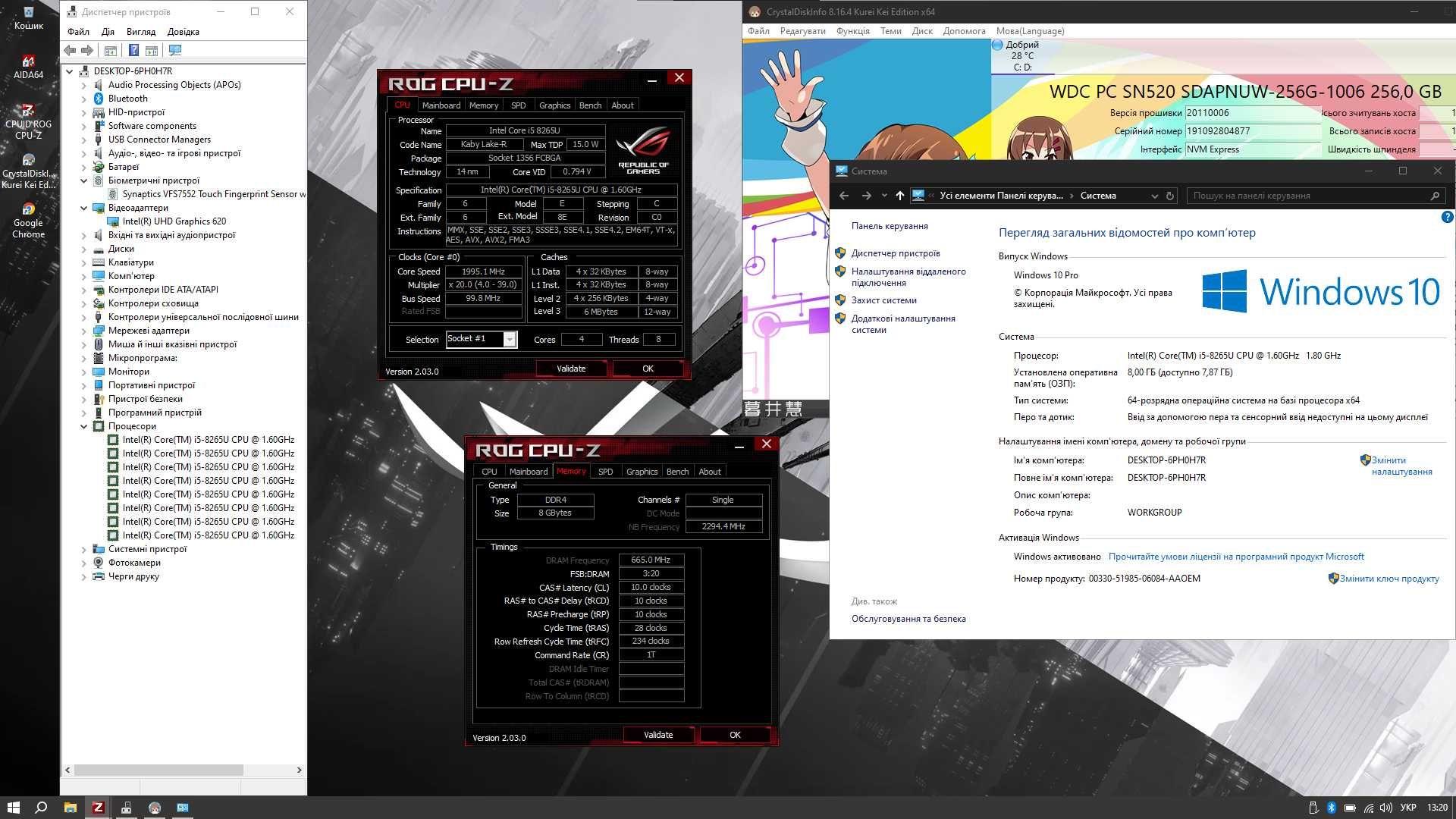
Task: Open the Google Chrome desktop shortcut
Action: (x=28, y=221)
